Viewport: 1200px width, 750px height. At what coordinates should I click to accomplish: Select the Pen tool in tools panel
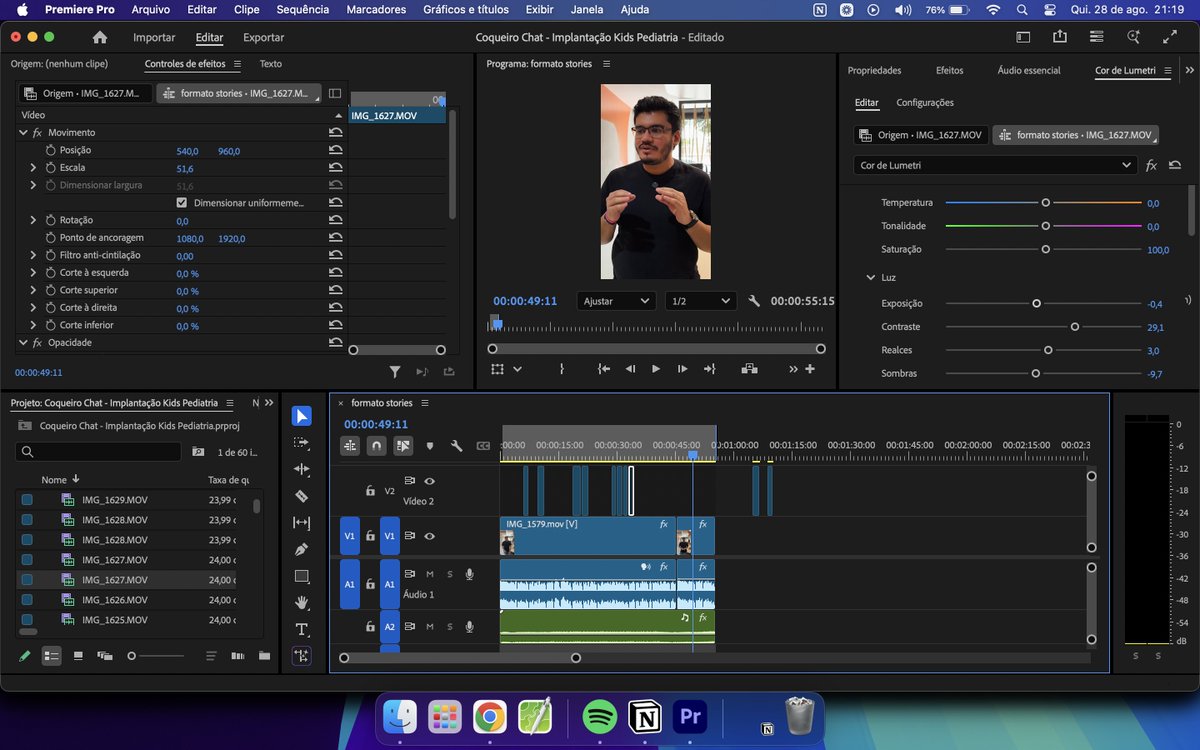pos(302,549)
